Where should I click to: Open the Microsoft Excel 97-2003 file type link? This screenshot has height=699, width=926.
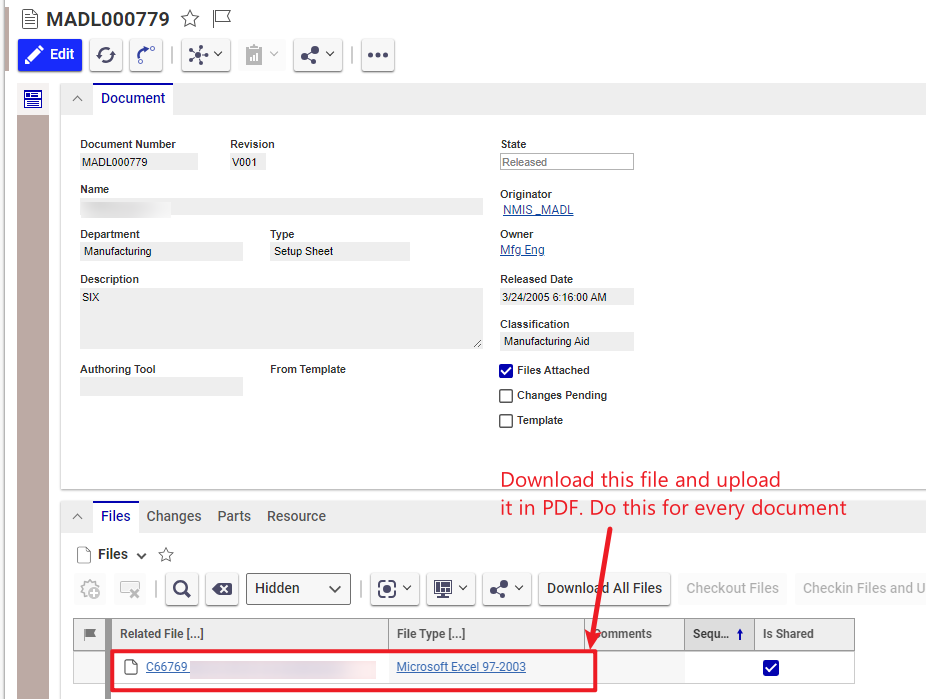tap(461, 667)
